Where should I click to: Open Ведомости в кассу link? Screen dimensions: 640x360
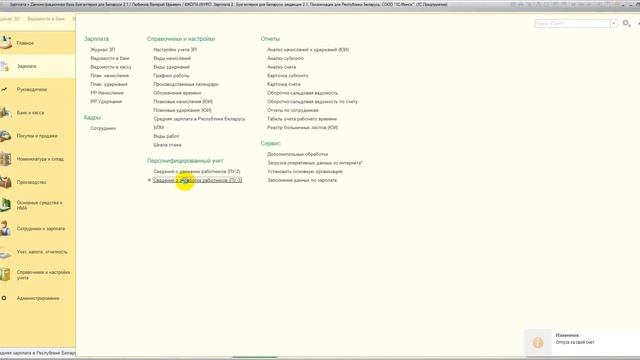point(111,67)
